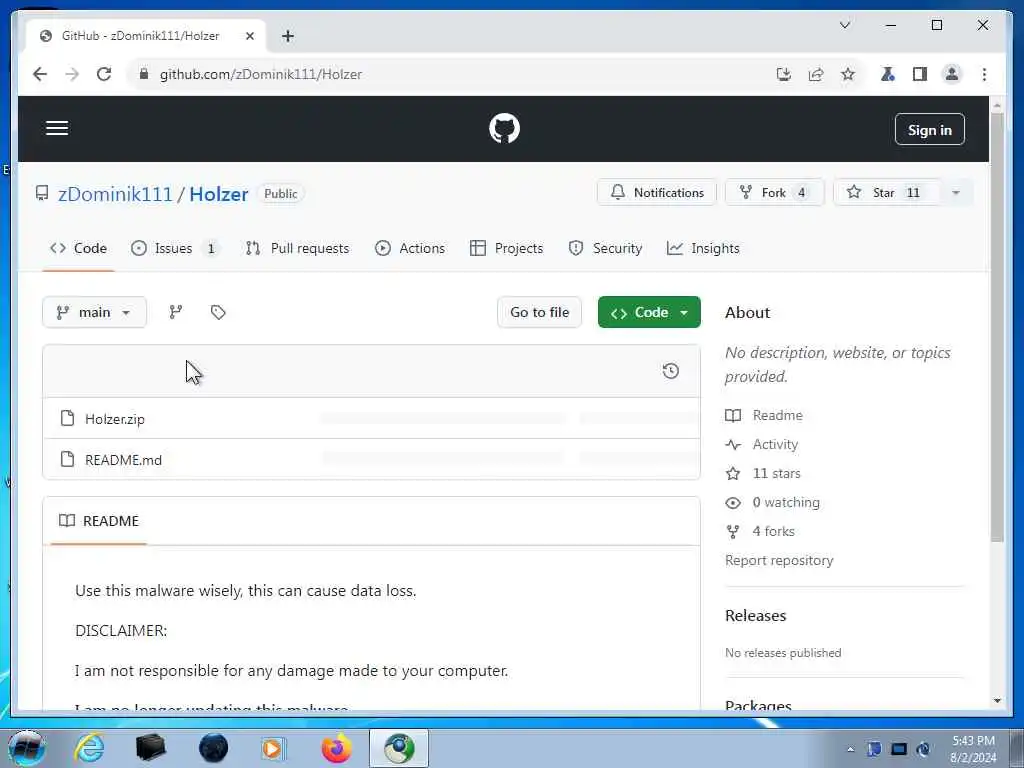The image size is (1024, 768).
Task: Click the address bar URL field
Action: pyautogui.click(x=451, y=74)
